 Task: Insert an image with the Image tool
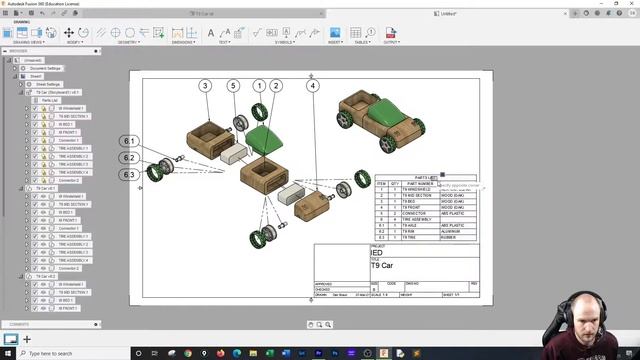[x=335, y=33]
